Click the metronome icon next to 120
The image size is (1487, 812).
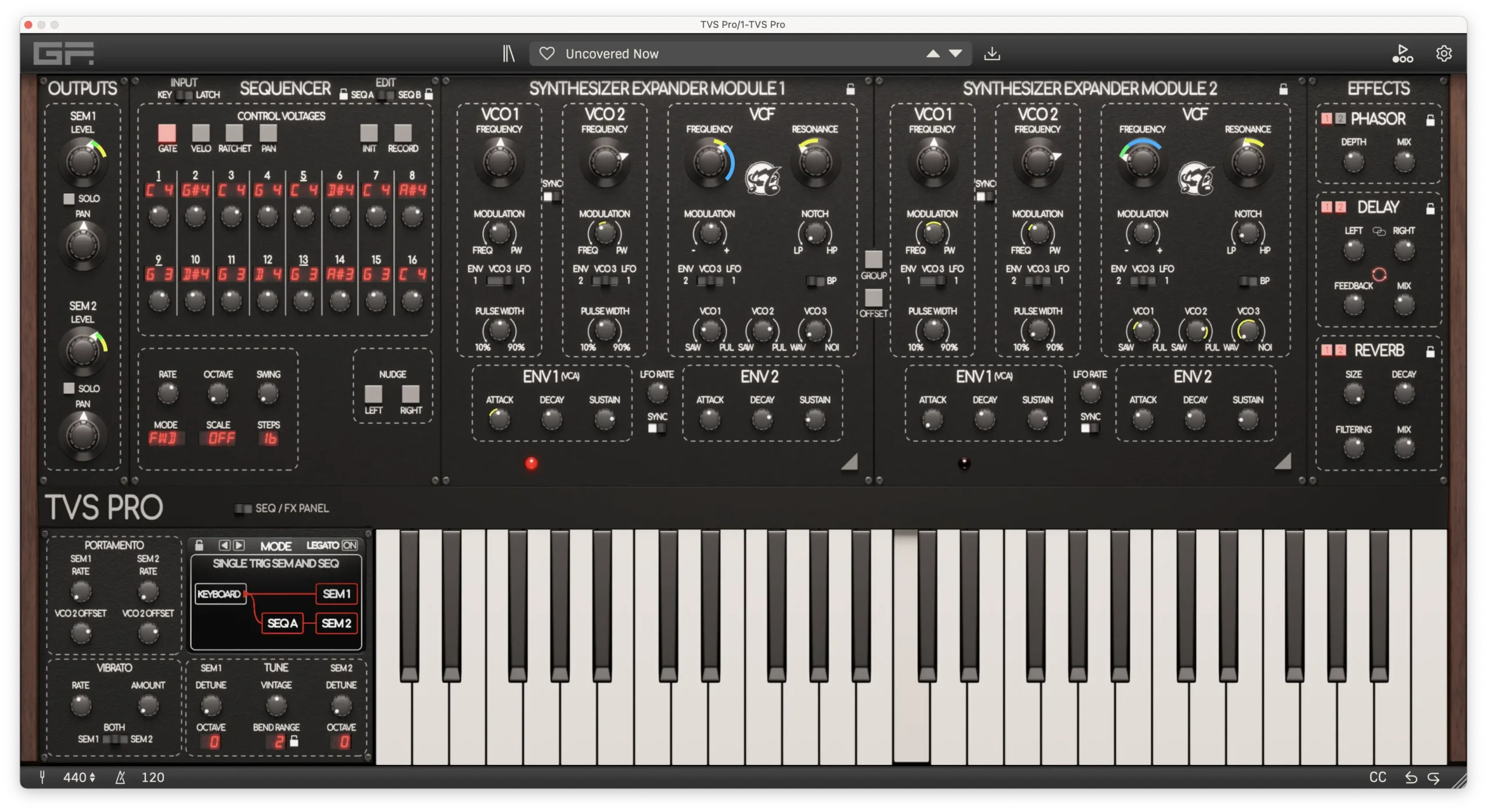[120, 777]
